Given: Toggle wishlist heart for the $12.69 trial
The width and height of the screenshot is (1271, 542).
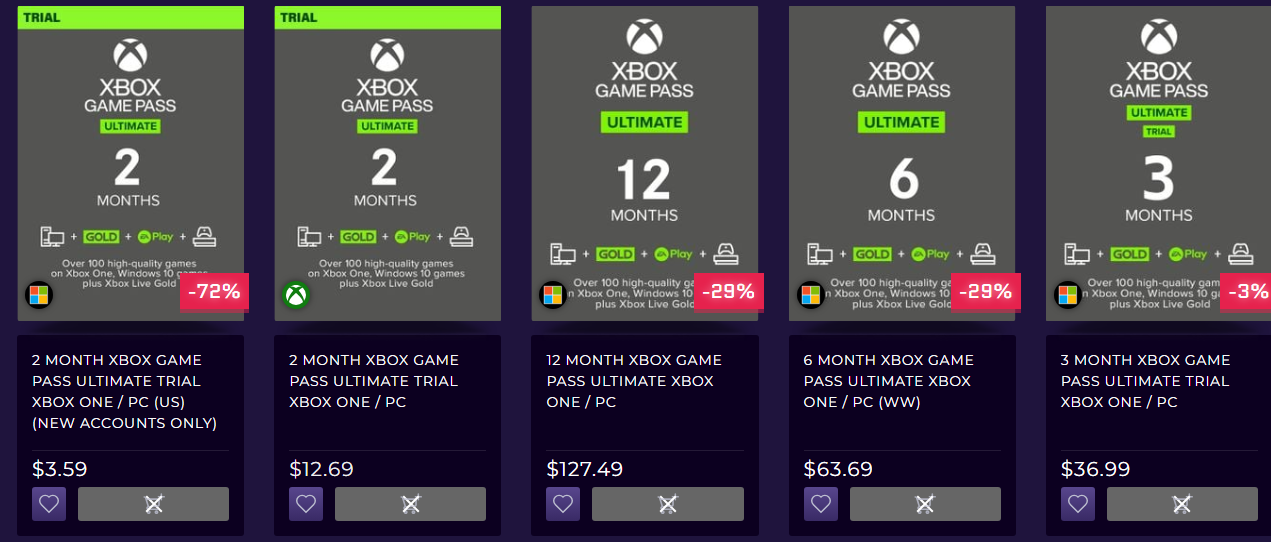Looking at the screenshot, I should 306,504.
